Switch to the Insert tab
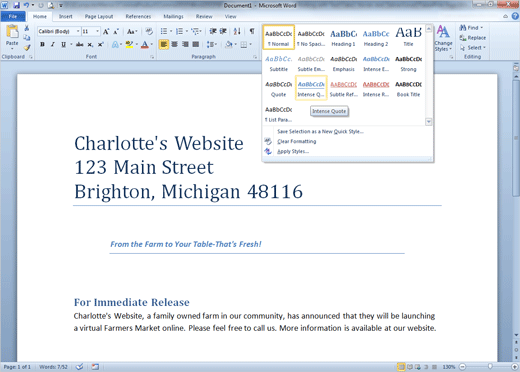 tap(66, 16)
